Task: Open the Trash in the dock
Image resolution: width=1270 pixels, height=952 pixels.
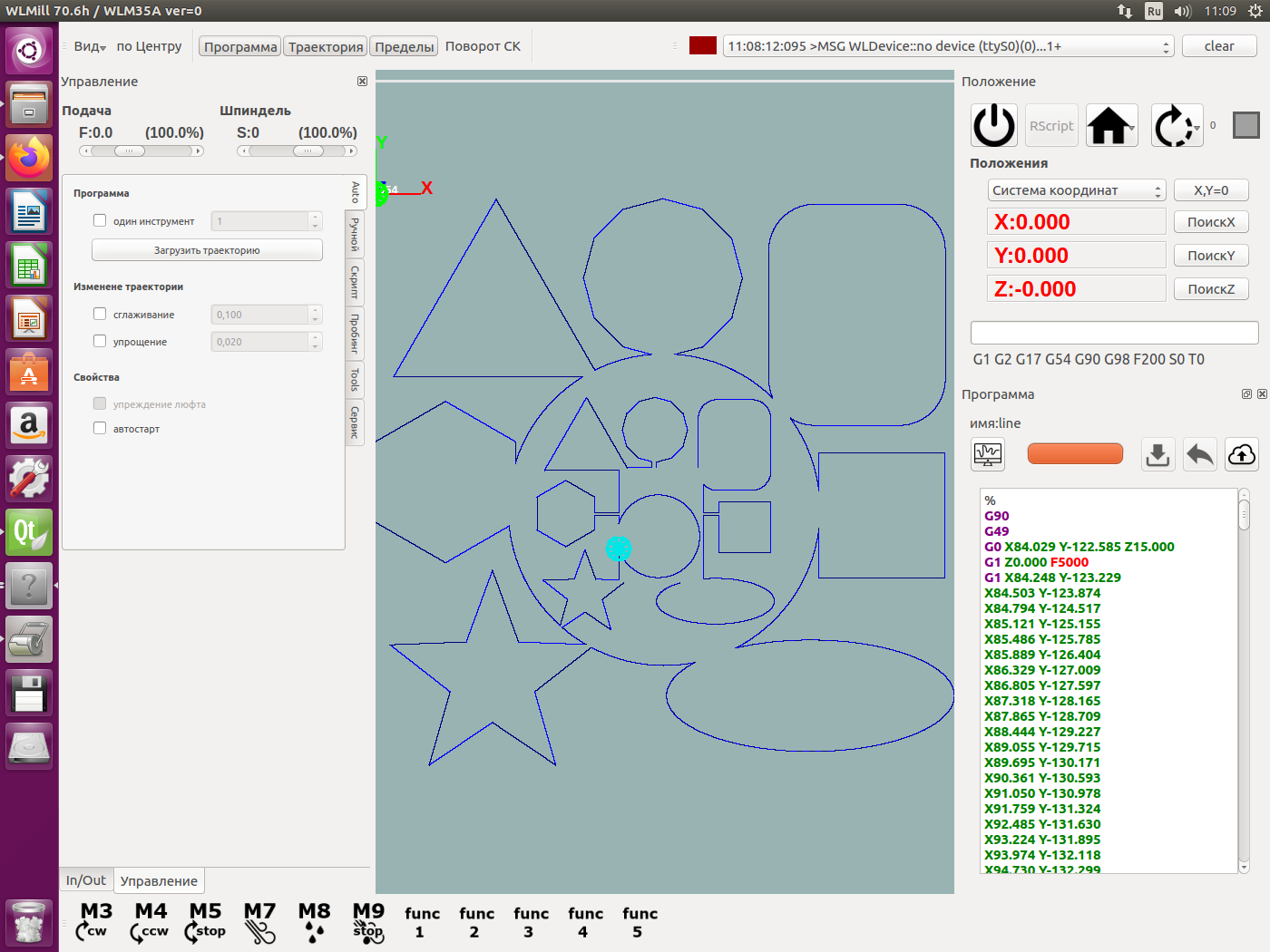Action: pos(29,923)
